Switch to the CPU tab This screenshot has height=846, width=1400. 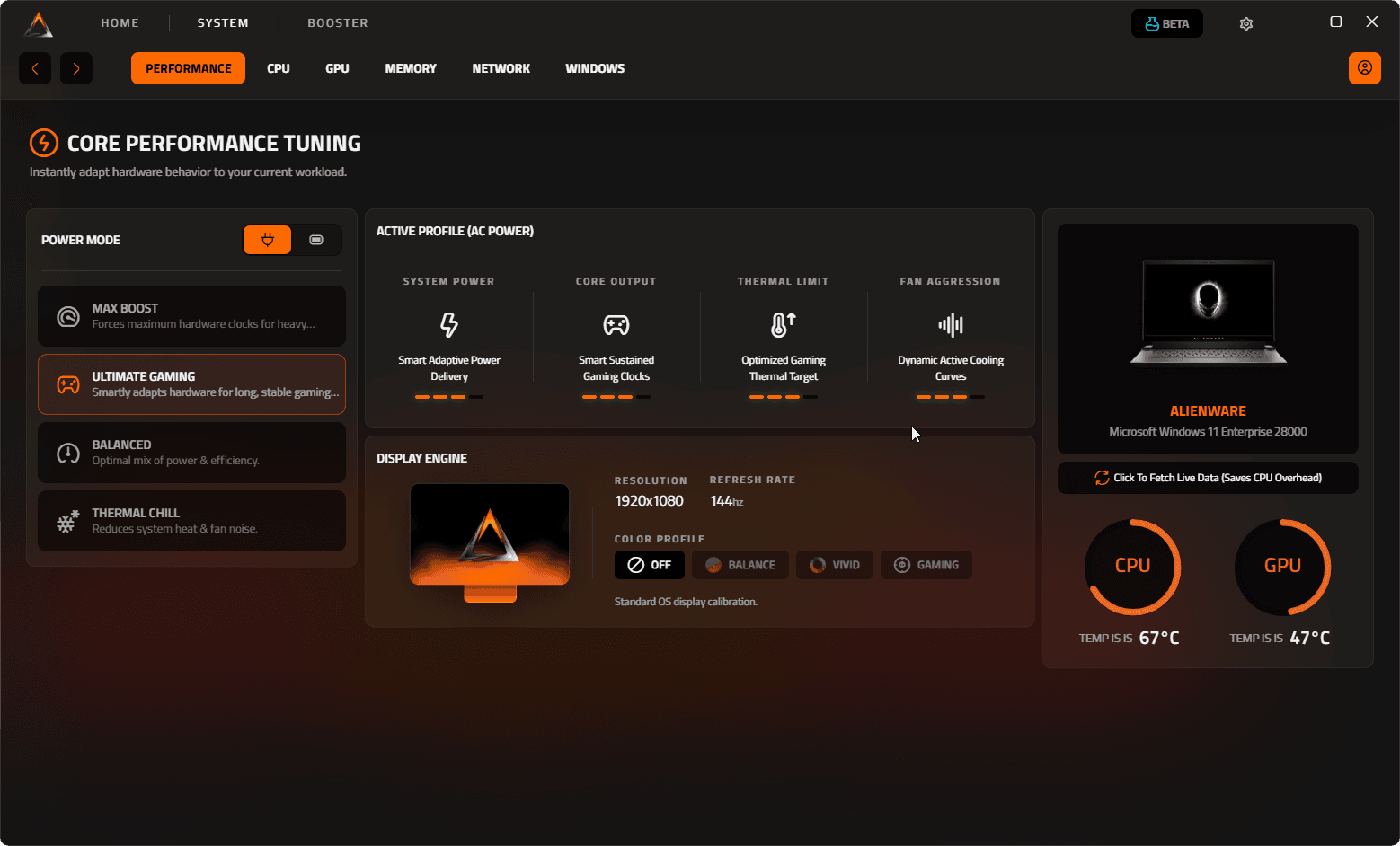[279, 68]
